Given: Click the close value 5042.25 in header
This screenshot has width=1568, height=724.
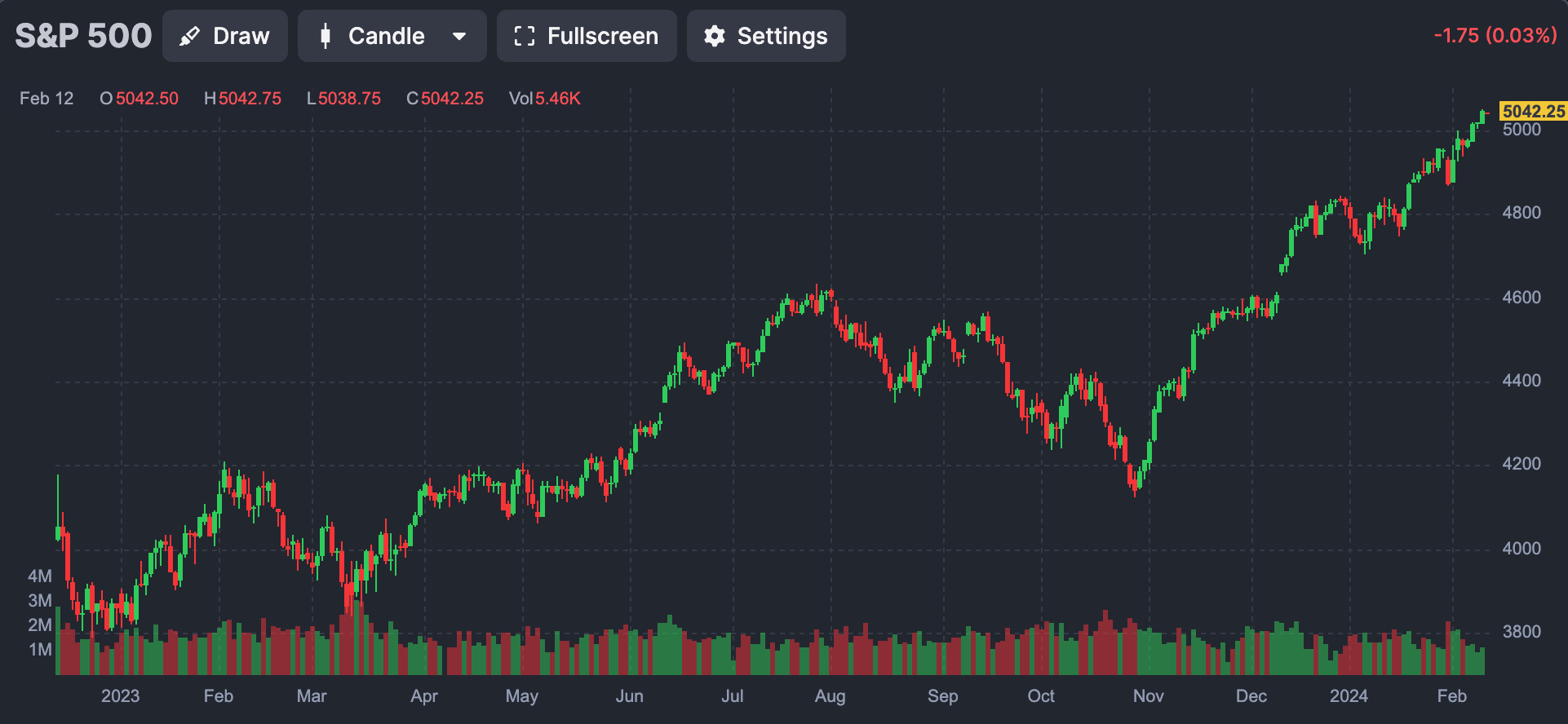Looking at the screenshot, I should pos(452,99).
